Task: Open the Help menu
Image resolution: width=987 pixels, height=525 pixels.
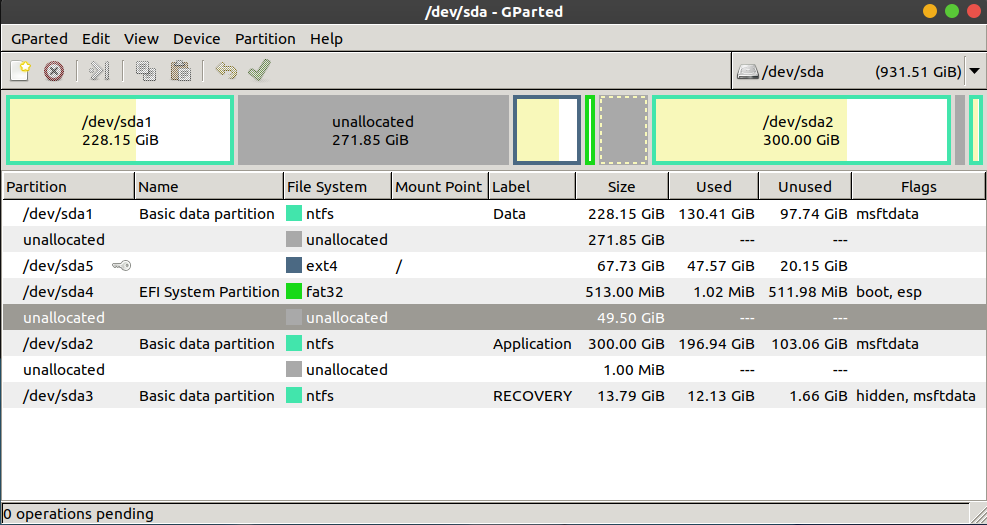Action: click(326, 39)
